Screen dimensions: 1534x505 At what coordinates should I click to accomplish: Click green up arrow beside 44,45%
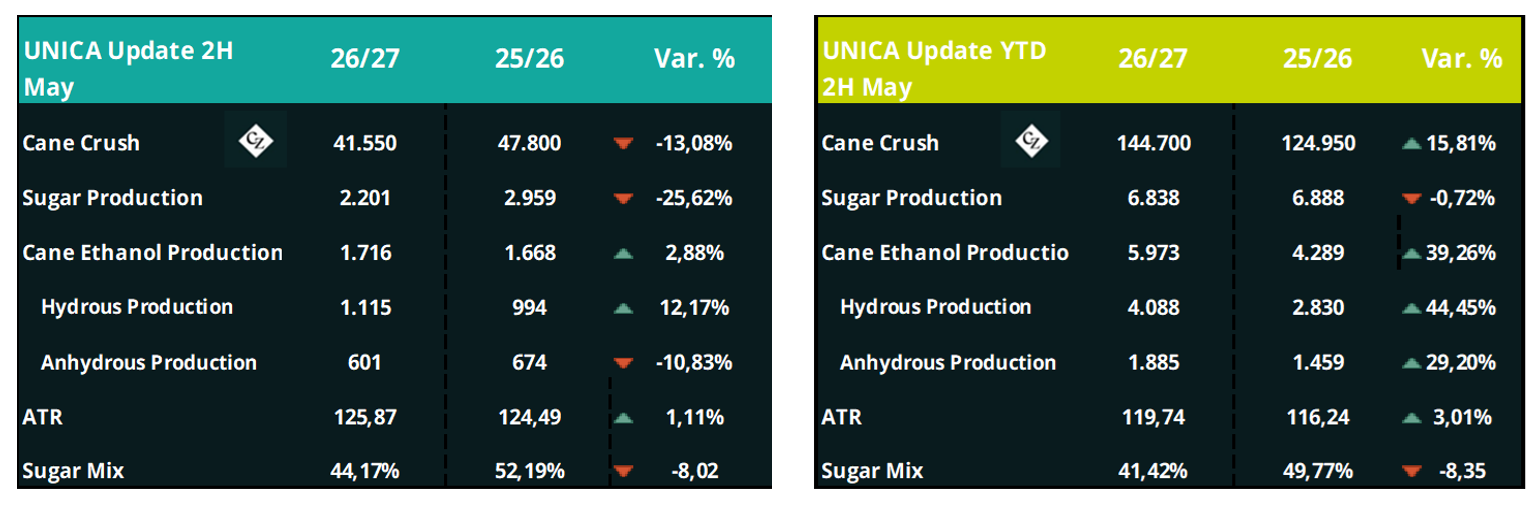[x=1411, y=309]
